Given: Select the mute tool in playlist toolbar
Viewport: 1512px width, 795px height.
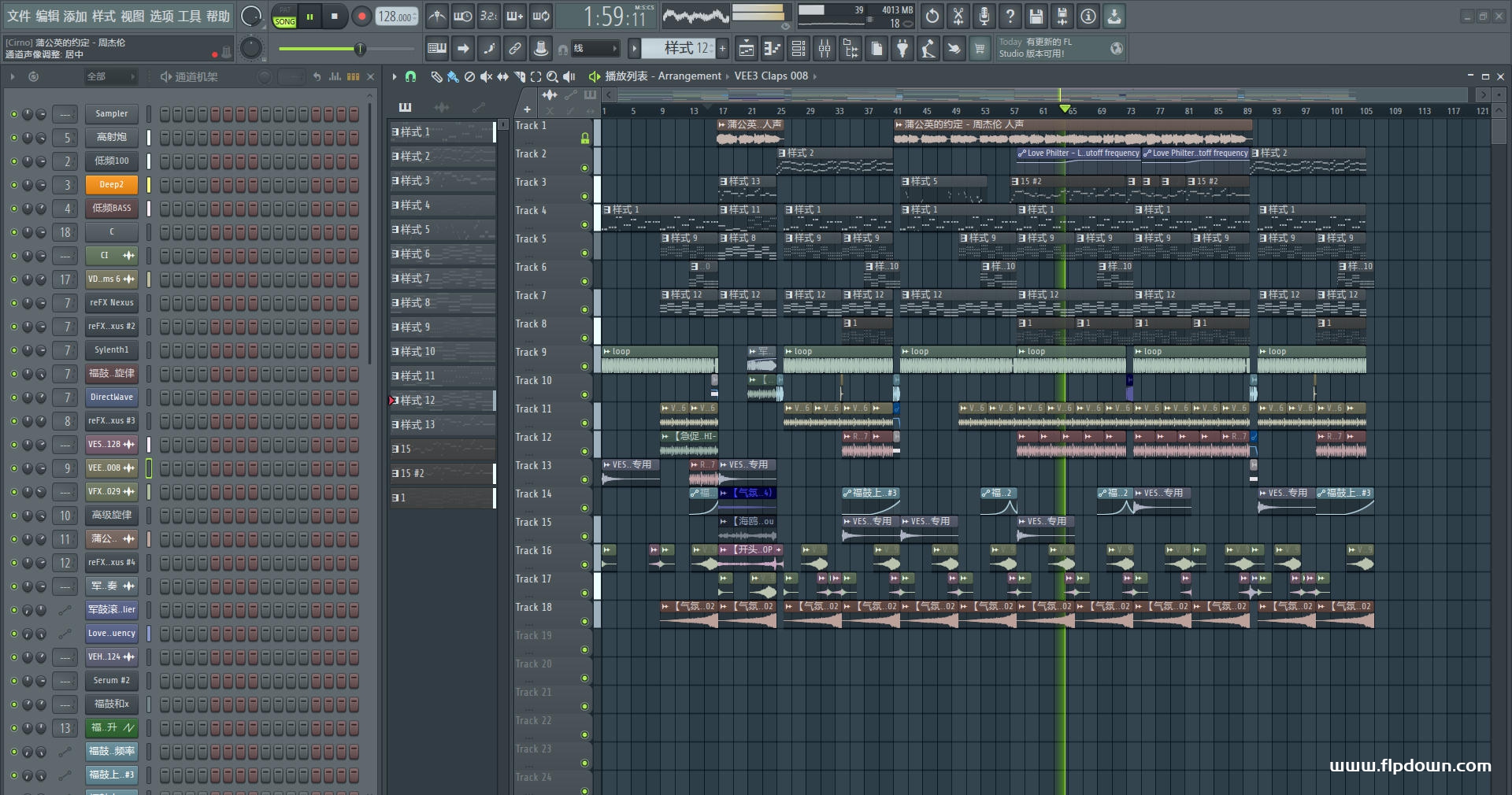Looking at the screenshot, I should (x=486, y=76).
